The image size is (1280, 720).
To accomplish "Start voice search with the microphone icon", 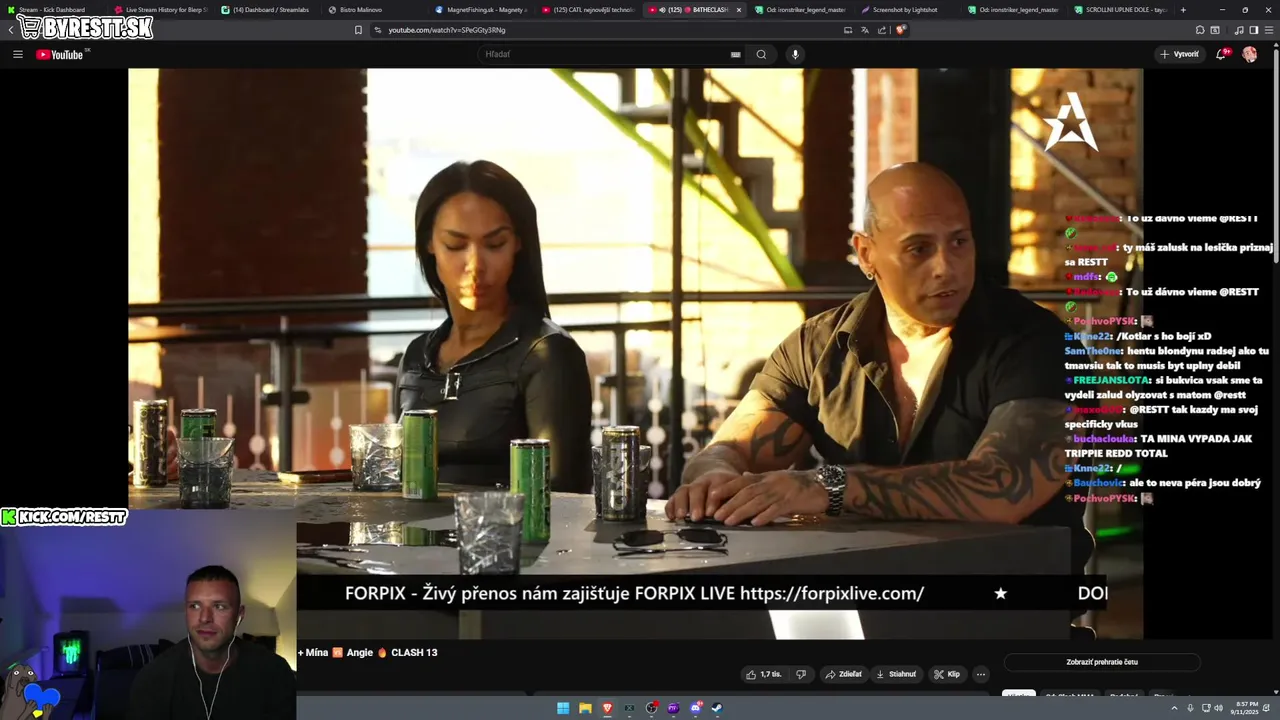I will (795, 54).
